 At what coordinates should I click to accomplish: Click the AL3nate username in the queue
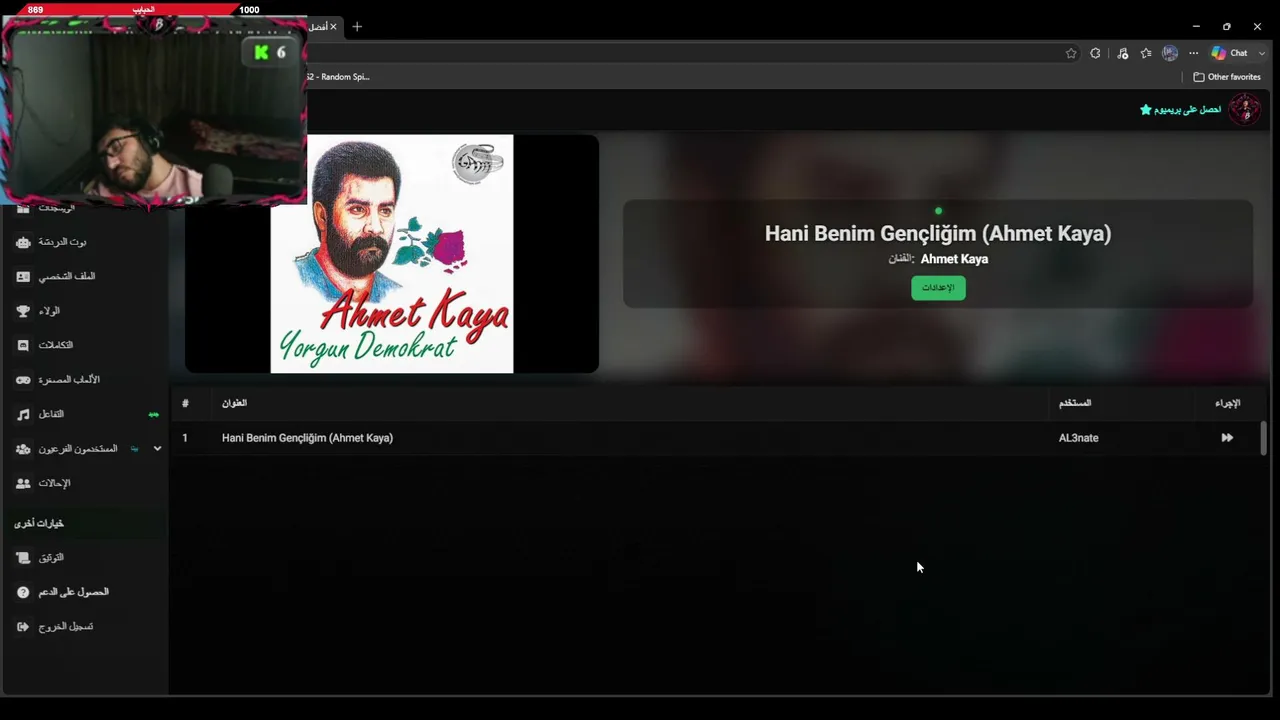coord(1078,438)
